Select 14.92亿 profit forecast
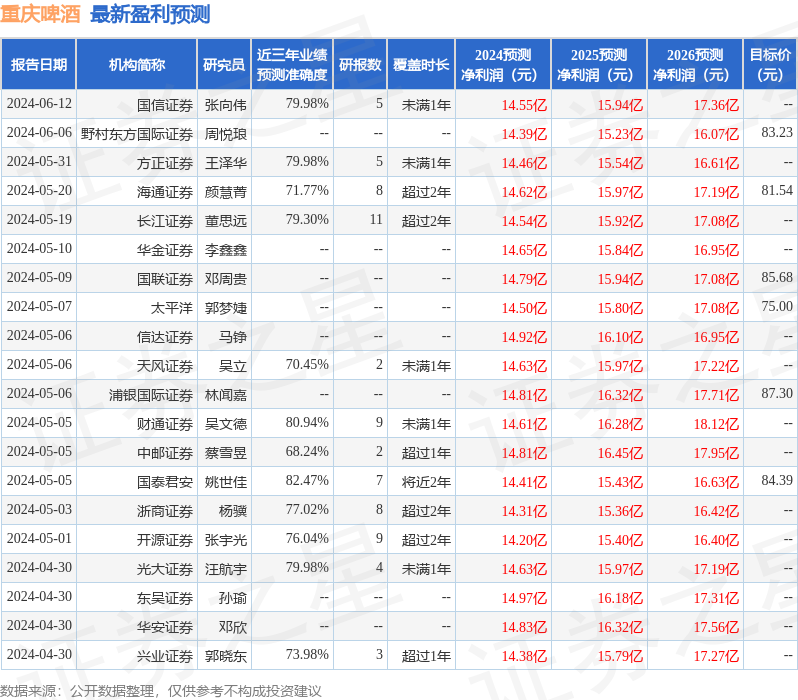 pos(524,338)
